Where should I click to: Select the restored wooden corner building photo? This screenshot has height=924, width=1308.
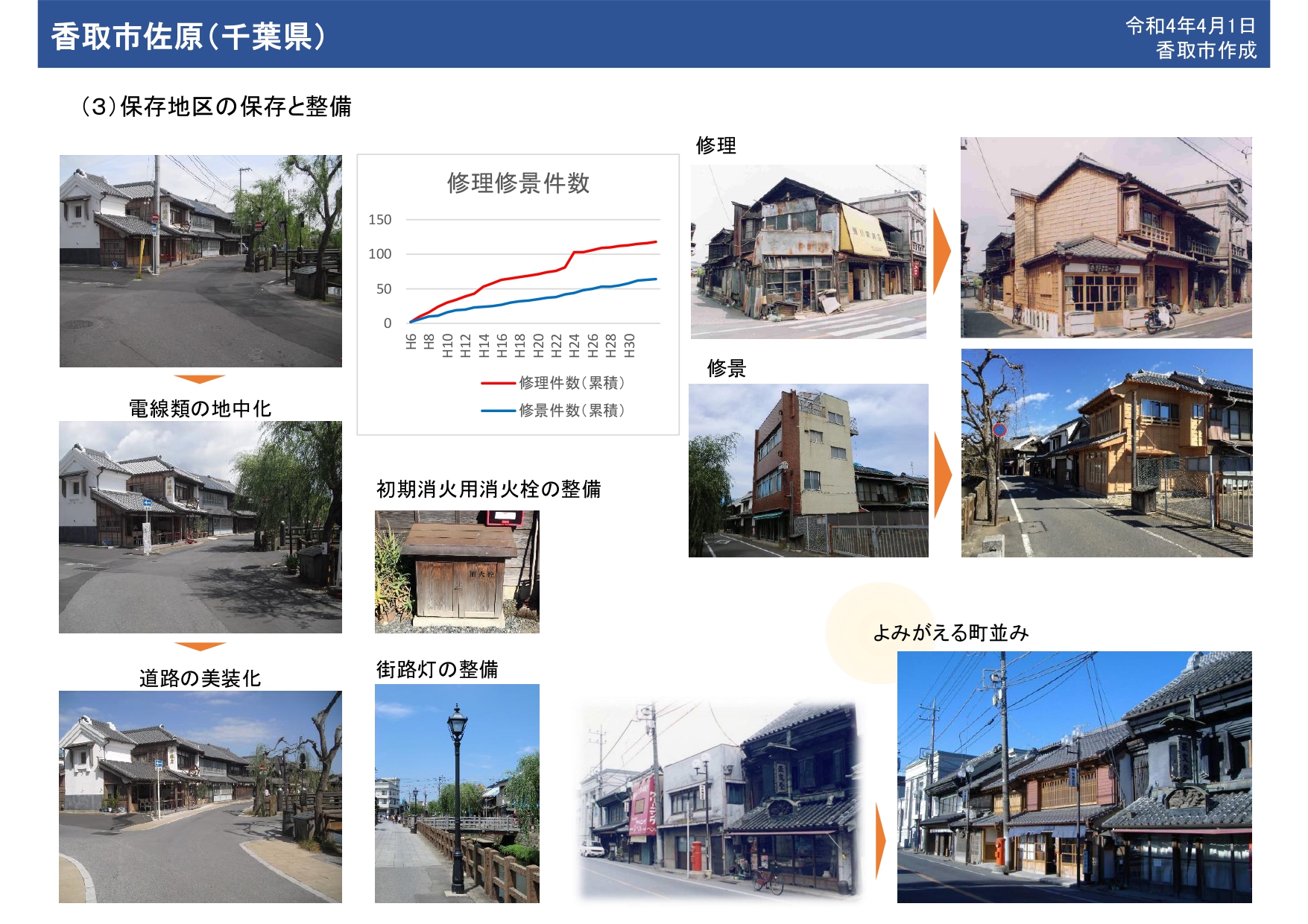[x=1106, y=237]
